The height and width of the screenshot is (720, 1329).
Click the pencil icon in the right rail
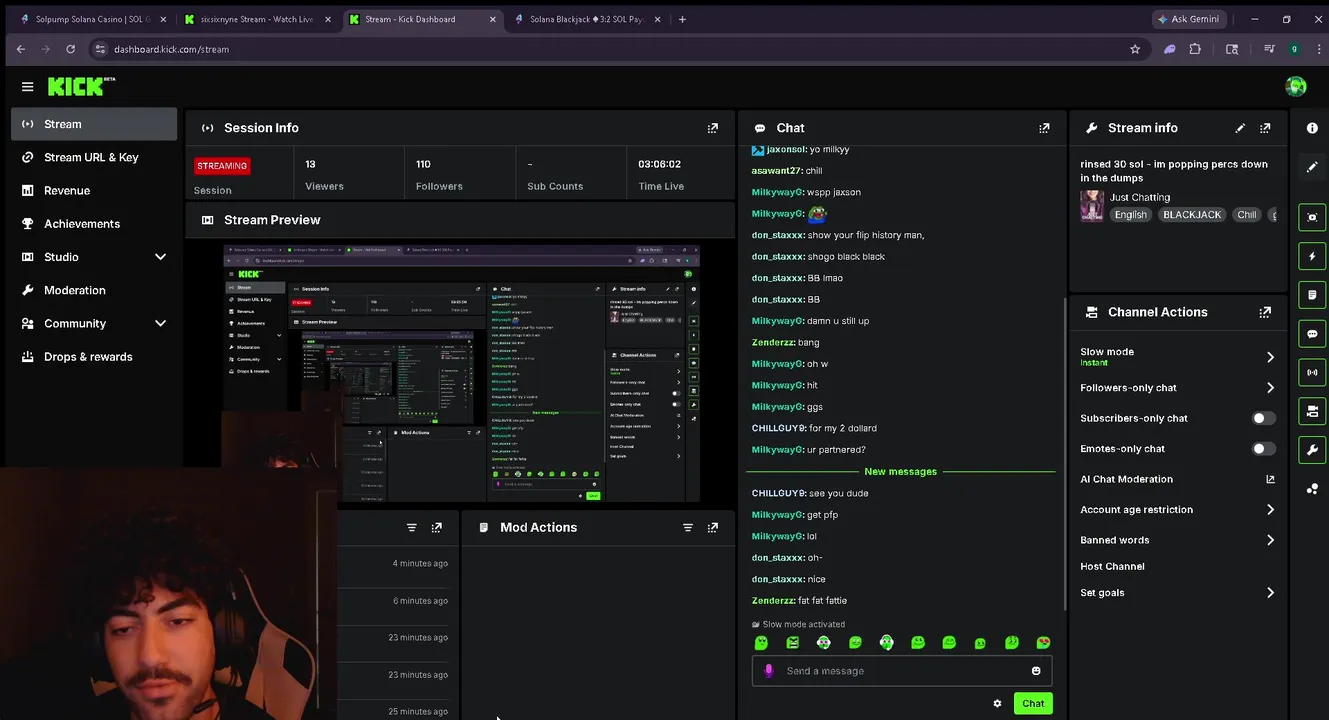pos(1312,167)
